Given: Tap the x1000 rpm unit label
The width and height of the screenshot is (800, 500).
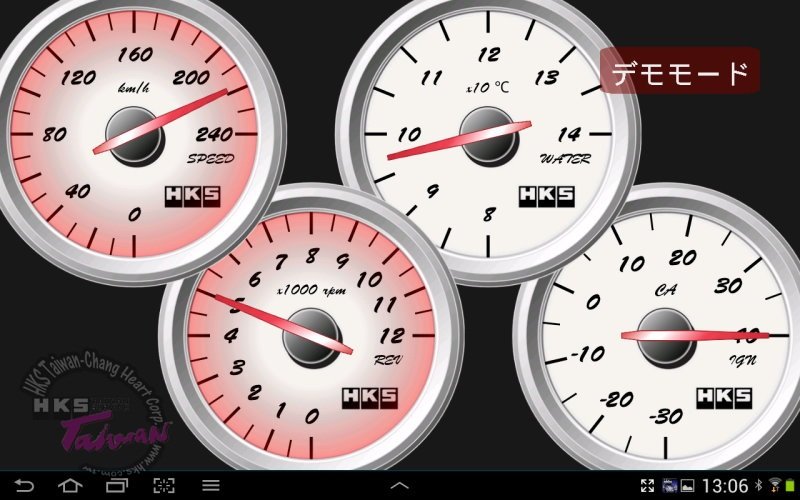Looking at the screenshot, I should click(x=311, y=290).
